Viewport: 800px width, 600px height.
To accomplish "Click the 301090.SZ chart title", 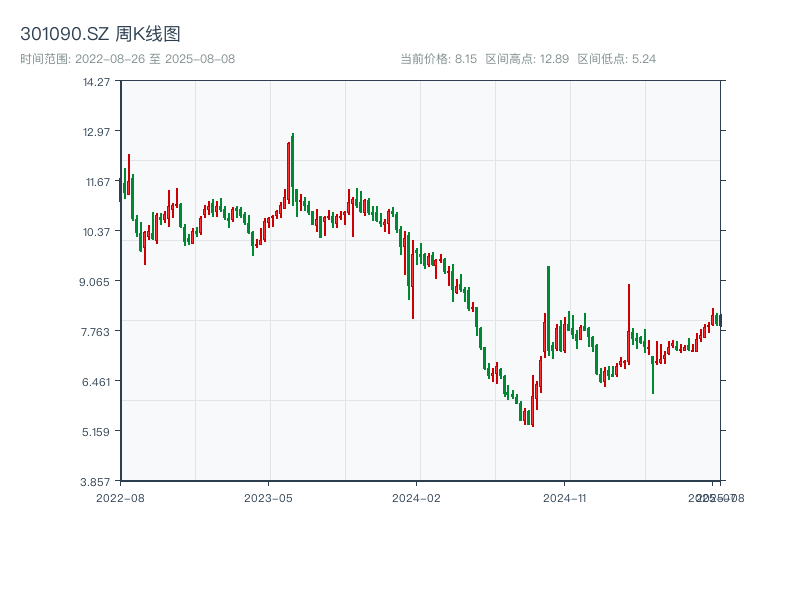I will coord(100,34).
